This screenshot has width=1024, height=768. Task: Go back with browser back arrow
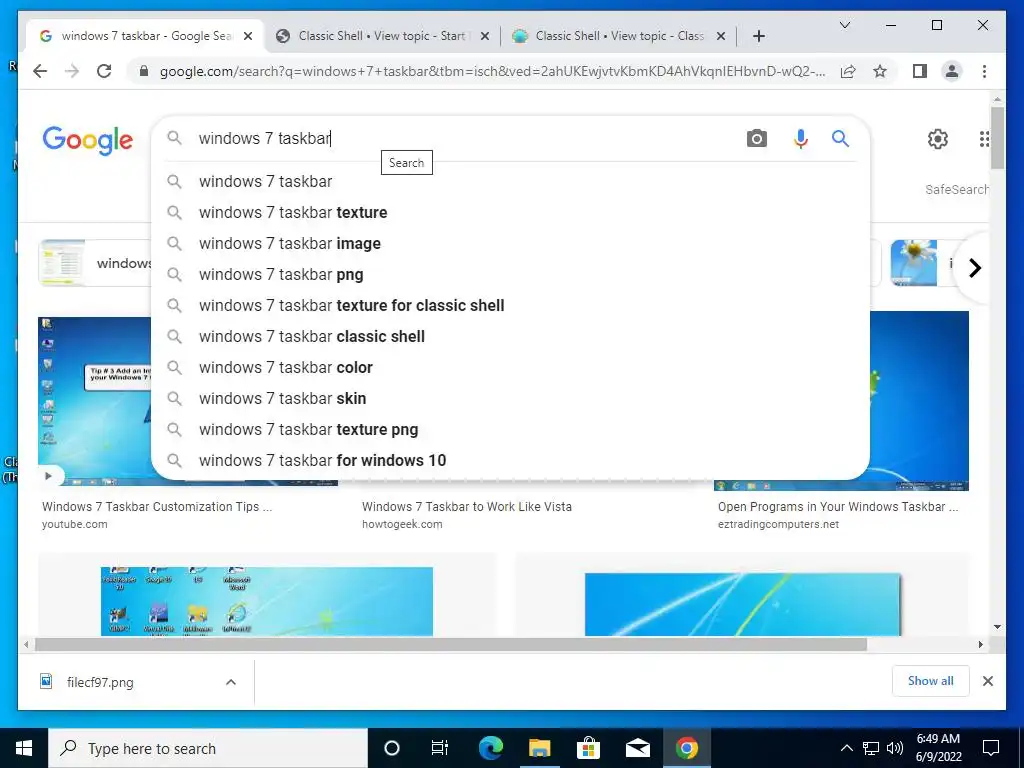(40, 71)
